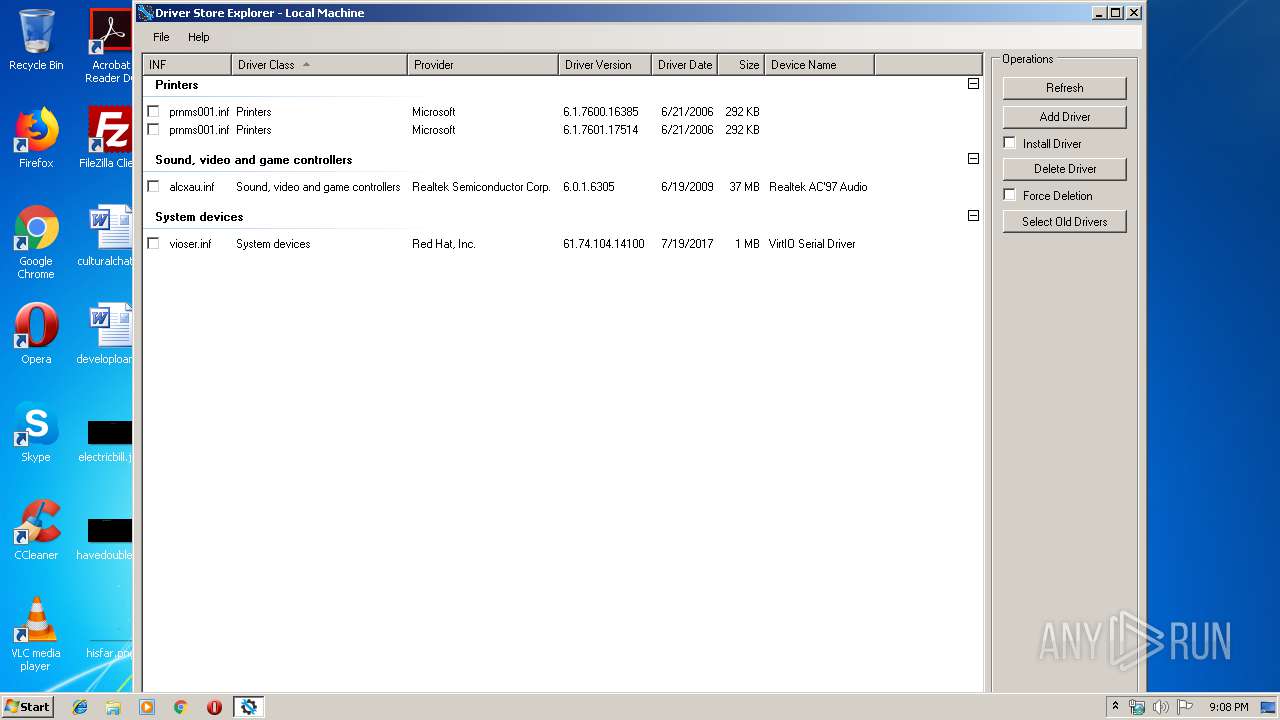Check the prnms001.inf version 6.1.7600.16385 checkbox
Viewport: 1280px width, 720px height.
coord(153,111)
